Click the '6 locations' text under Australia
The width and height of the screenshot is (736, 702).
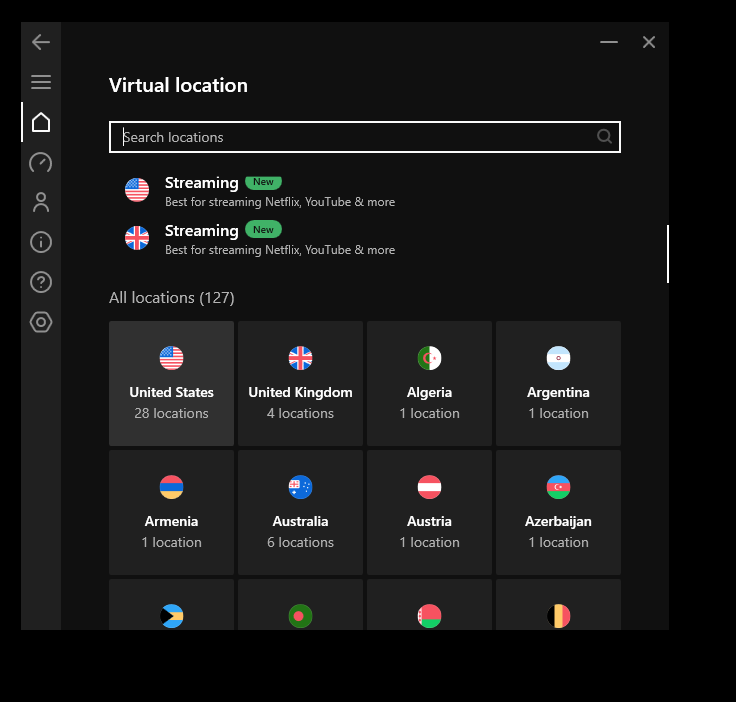click(300, 542)
